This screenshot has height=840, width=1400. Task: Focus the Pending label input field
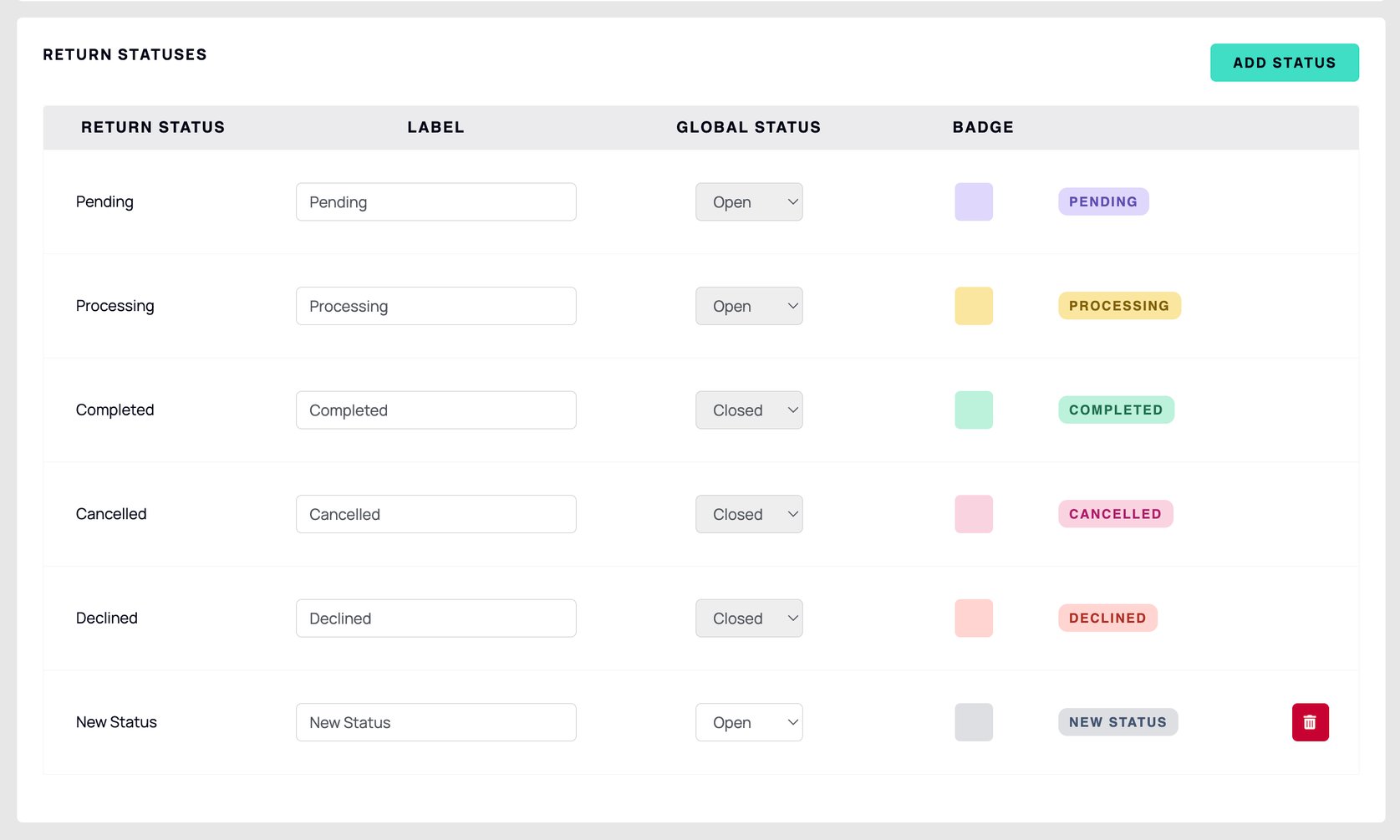(435, 202)
